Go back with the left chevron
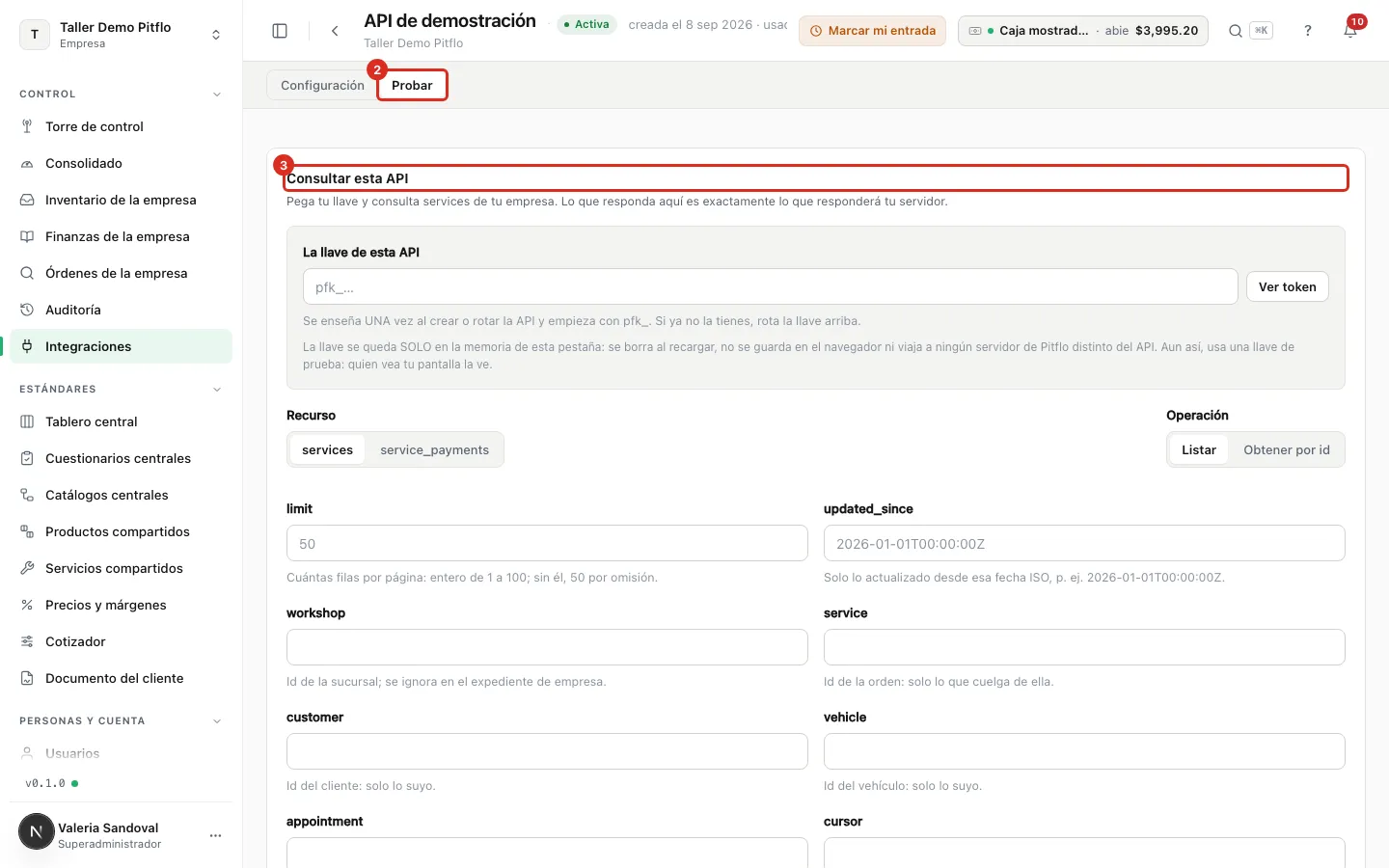Image resolution: width=1389 pixels, height=868 pixels. [x=335, y=31]
